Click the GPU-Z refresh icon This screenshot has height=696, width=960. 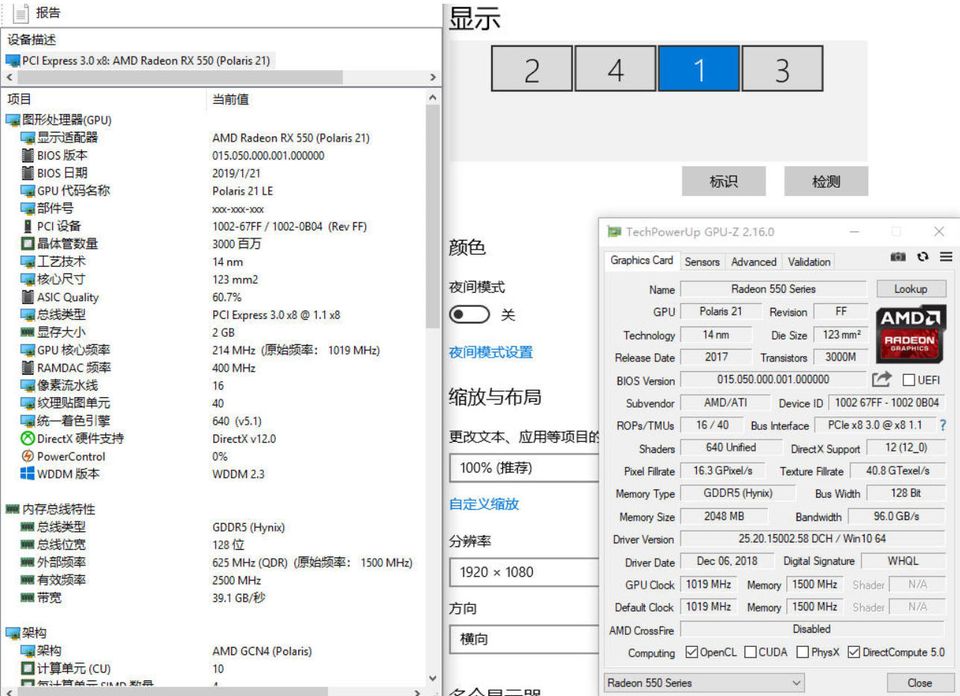923,257
